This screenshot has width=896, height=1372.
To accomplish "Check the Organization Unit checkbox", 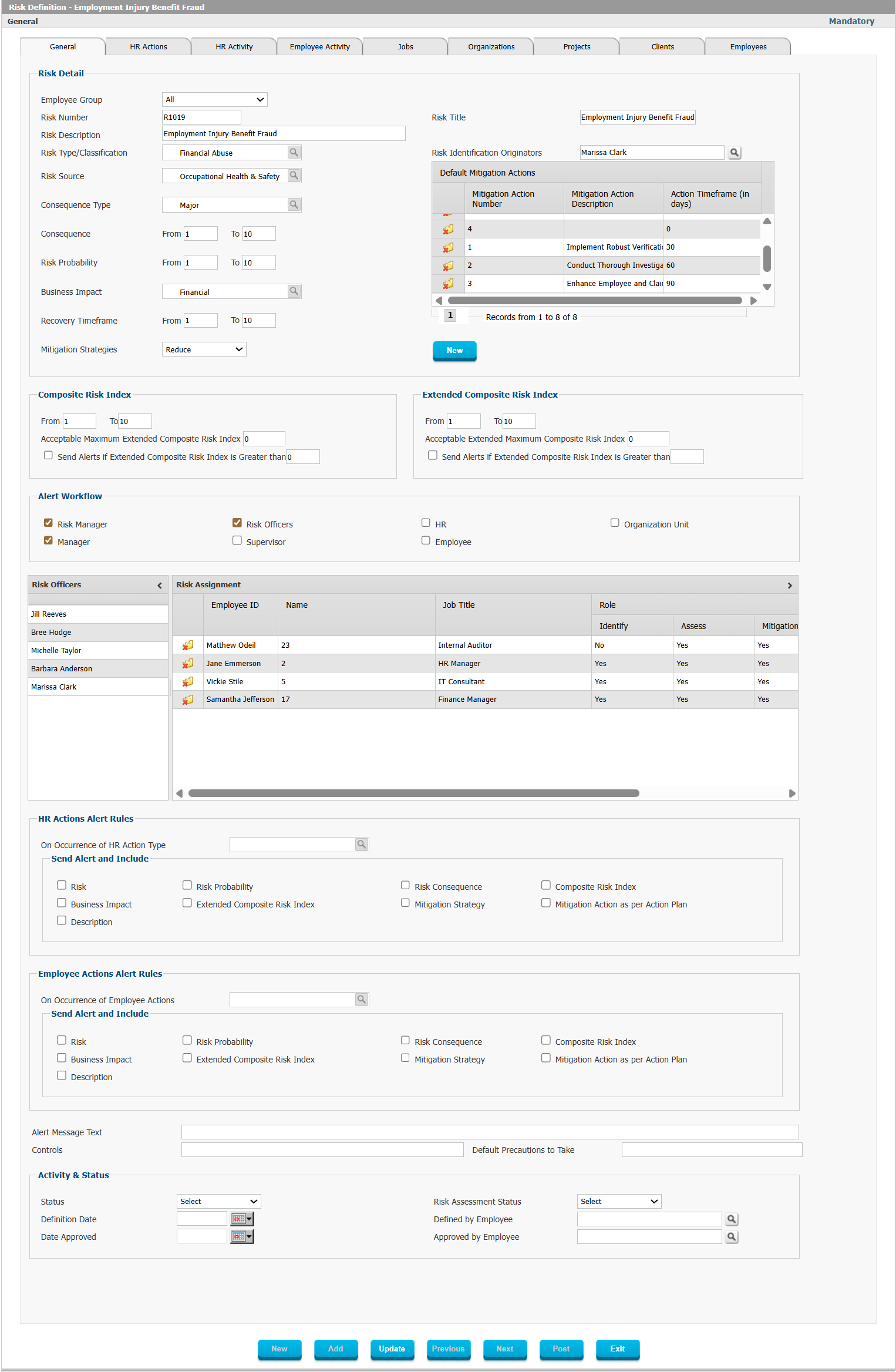I will [x=615, y=523].
